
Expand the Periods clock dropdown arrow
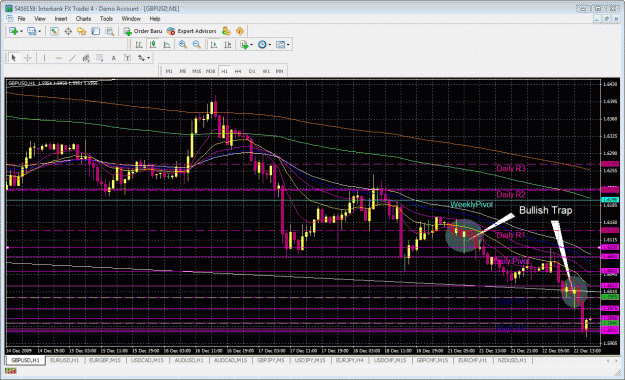(x=270, y=45)
